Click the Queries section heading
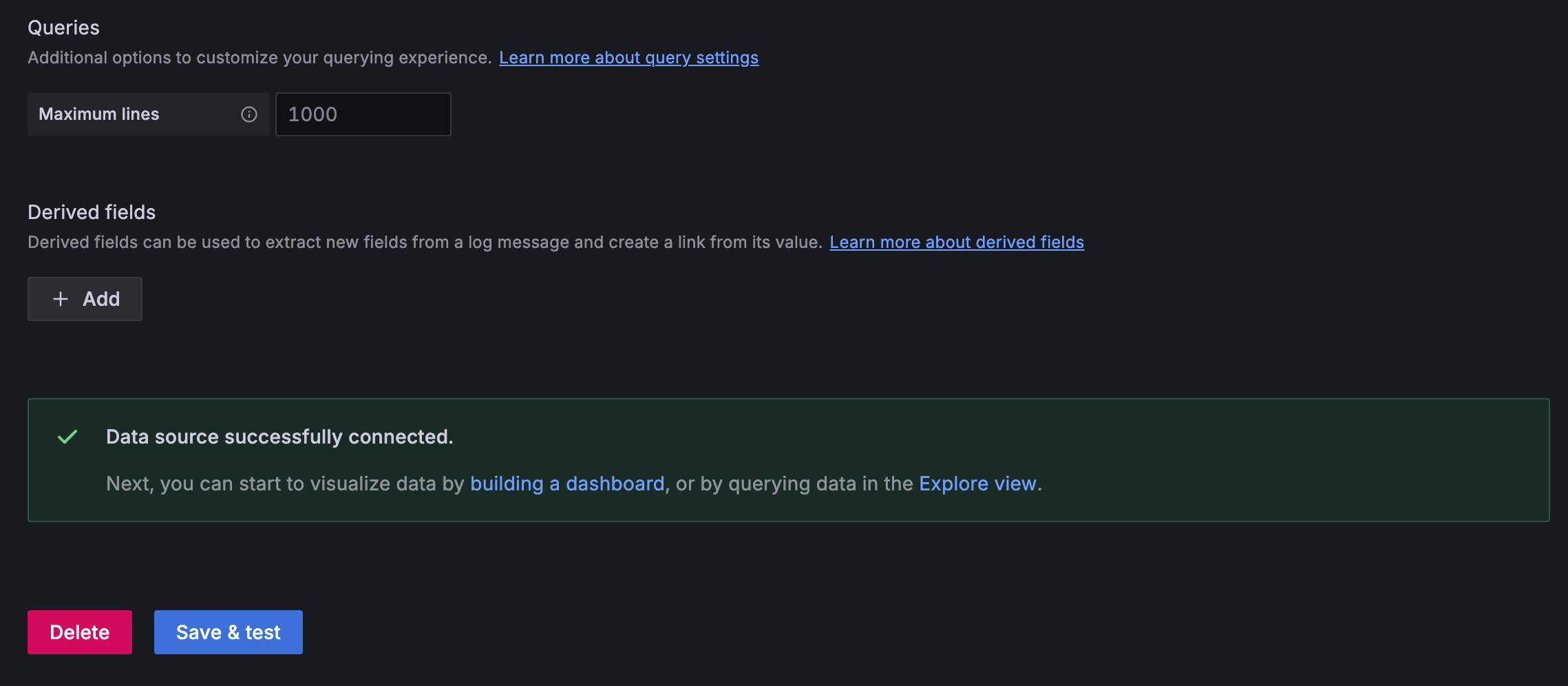The image size is (1568, 686). 63,28
